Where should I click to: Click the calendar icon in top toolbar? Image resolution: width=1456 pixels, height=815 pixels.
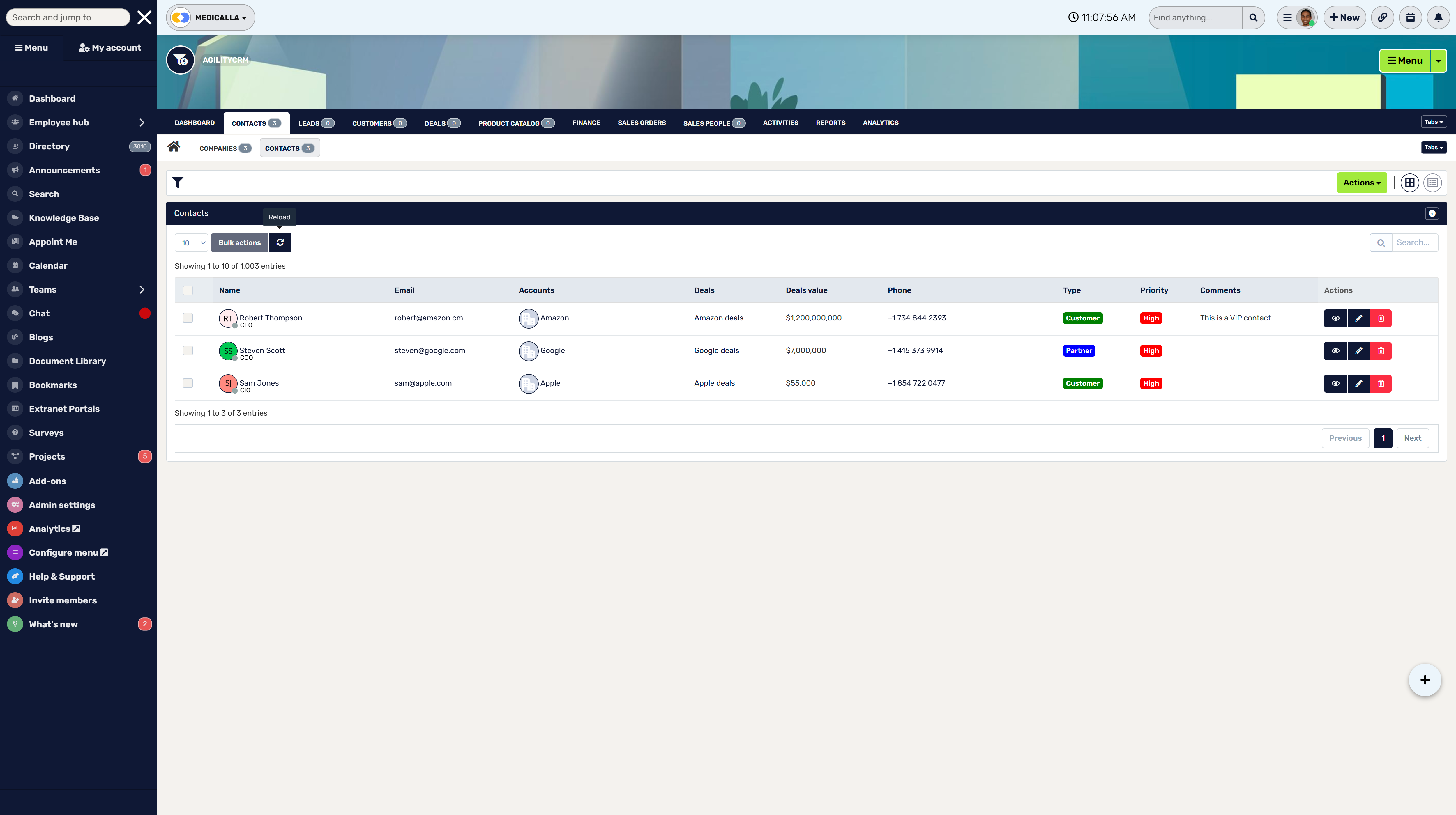coord(1411,17)
